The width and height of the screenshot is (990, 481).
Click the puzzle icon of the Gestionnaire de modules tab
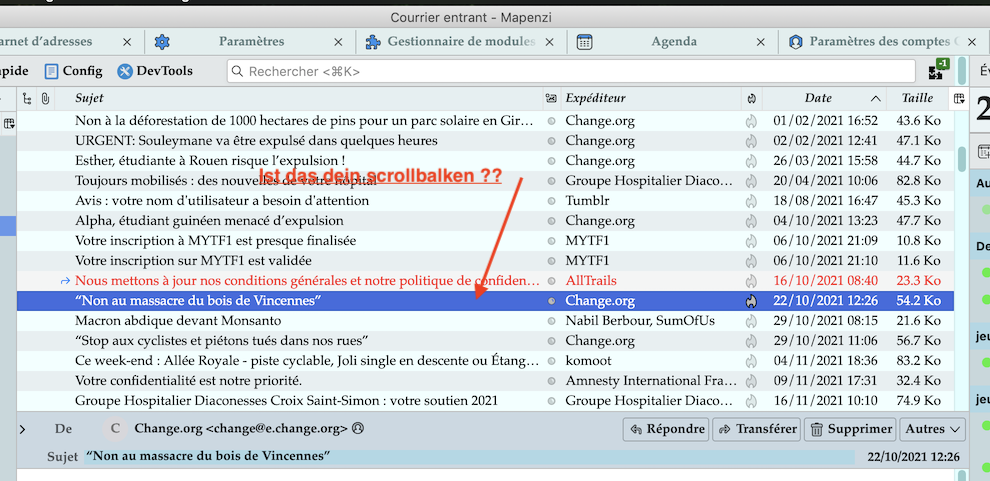(373, 42)
